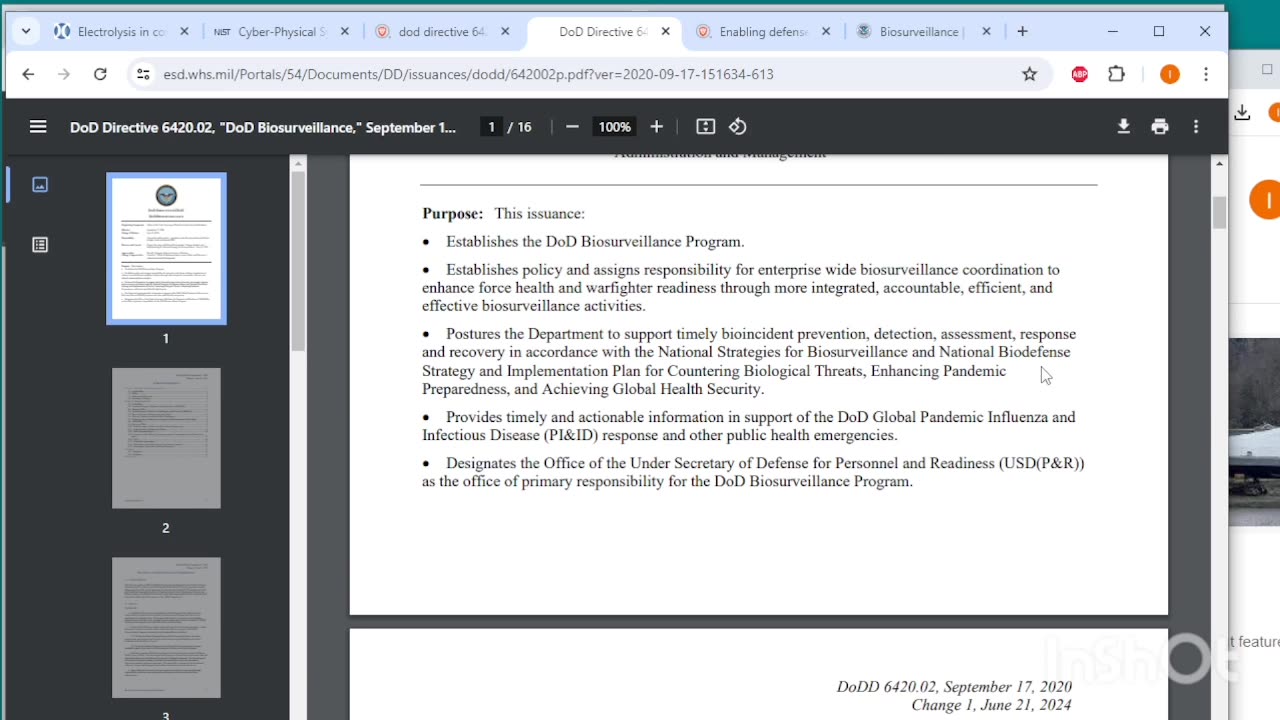This screenshot has height=720, width=1280.
Task: Show page thumbnails view in sidebar
Action: pos(40,185)
